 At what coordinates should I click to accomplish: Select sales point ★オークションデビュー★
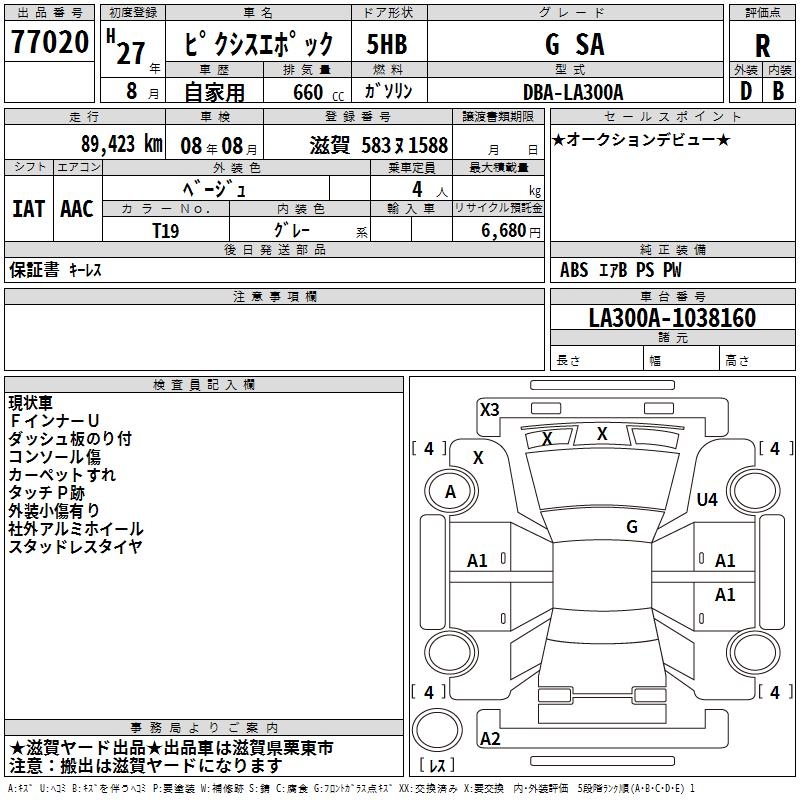[x=641, y=140]
